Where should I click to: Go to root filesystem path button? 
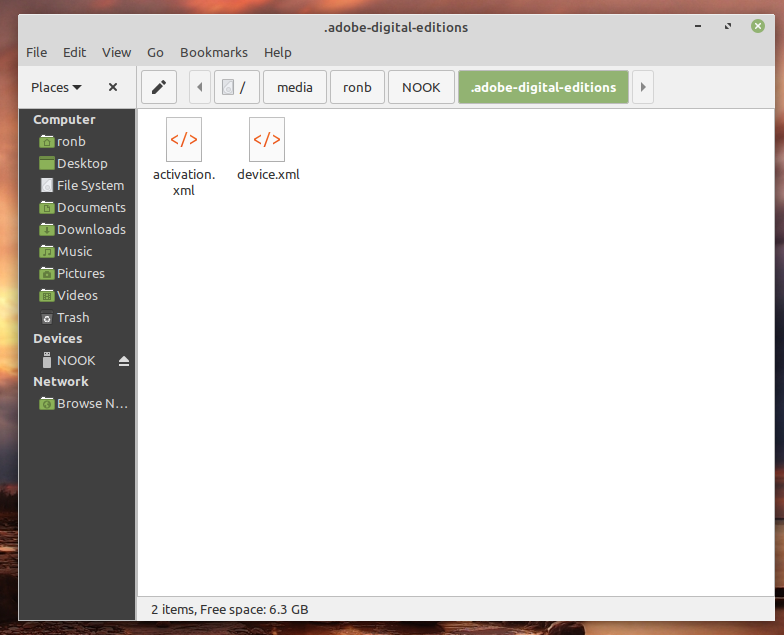click(236, 87)
